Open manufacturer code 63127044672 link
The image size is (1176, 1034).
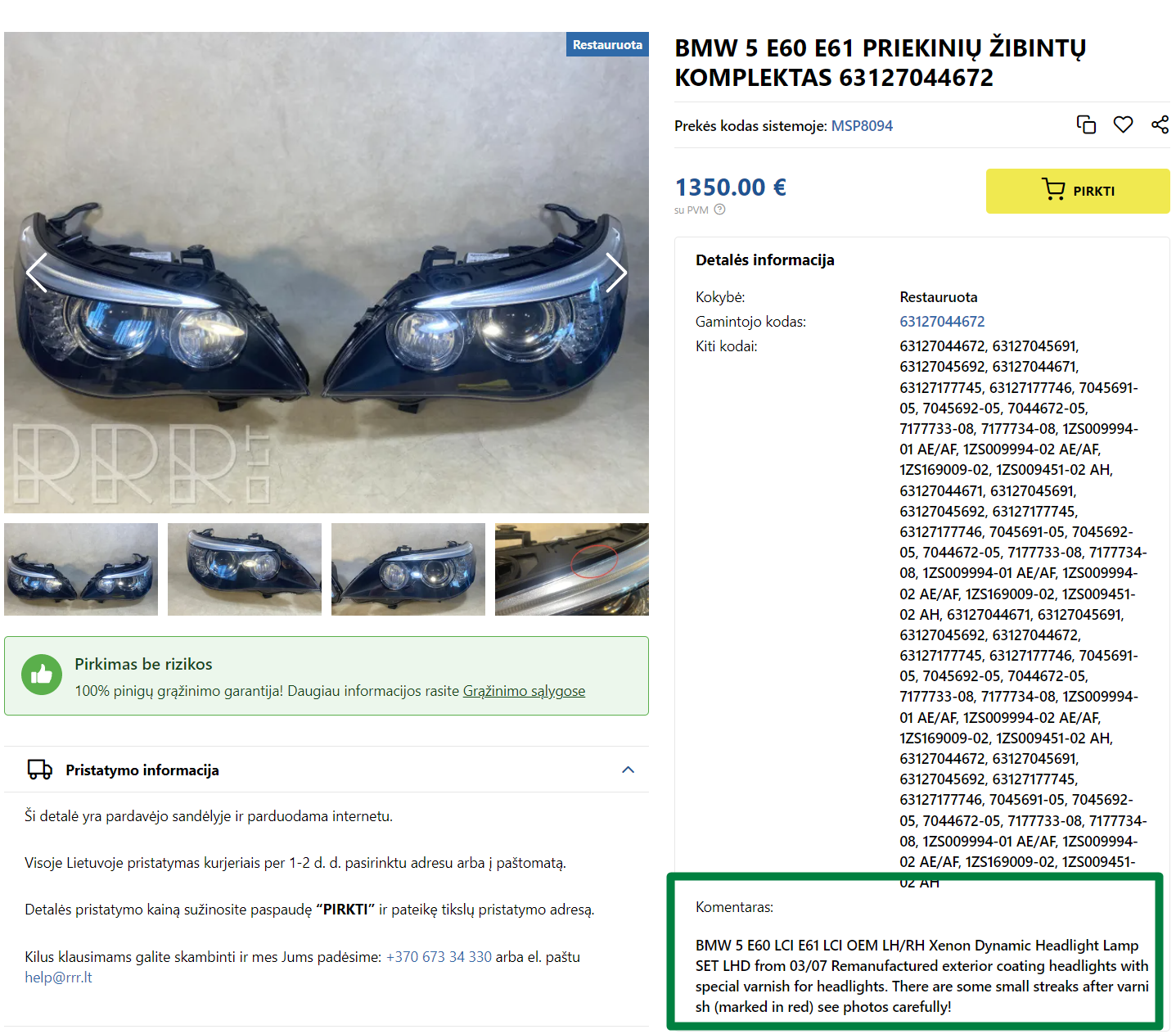(942, 322)
